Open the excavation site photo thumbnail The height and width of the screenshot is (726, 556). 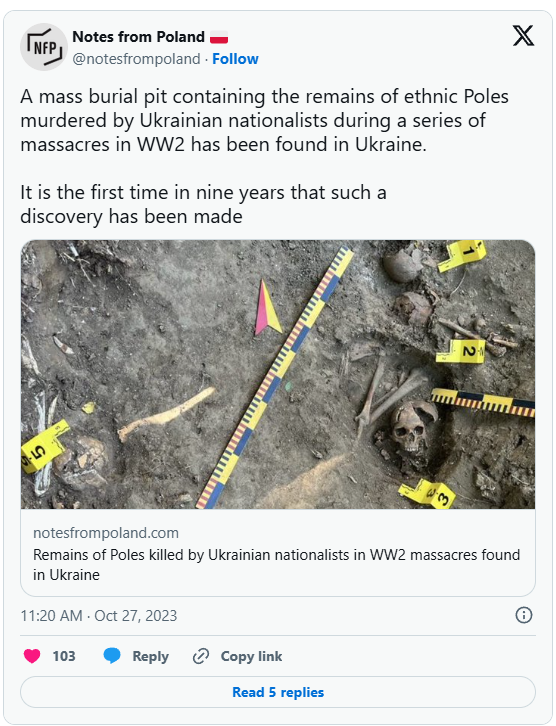[x=278, y=374]
